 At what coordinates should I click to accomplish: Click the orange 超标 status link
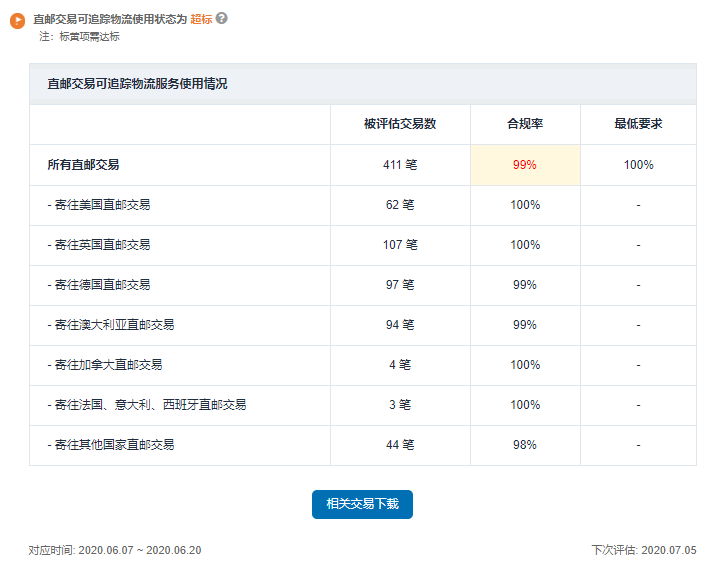coord(201,19)
